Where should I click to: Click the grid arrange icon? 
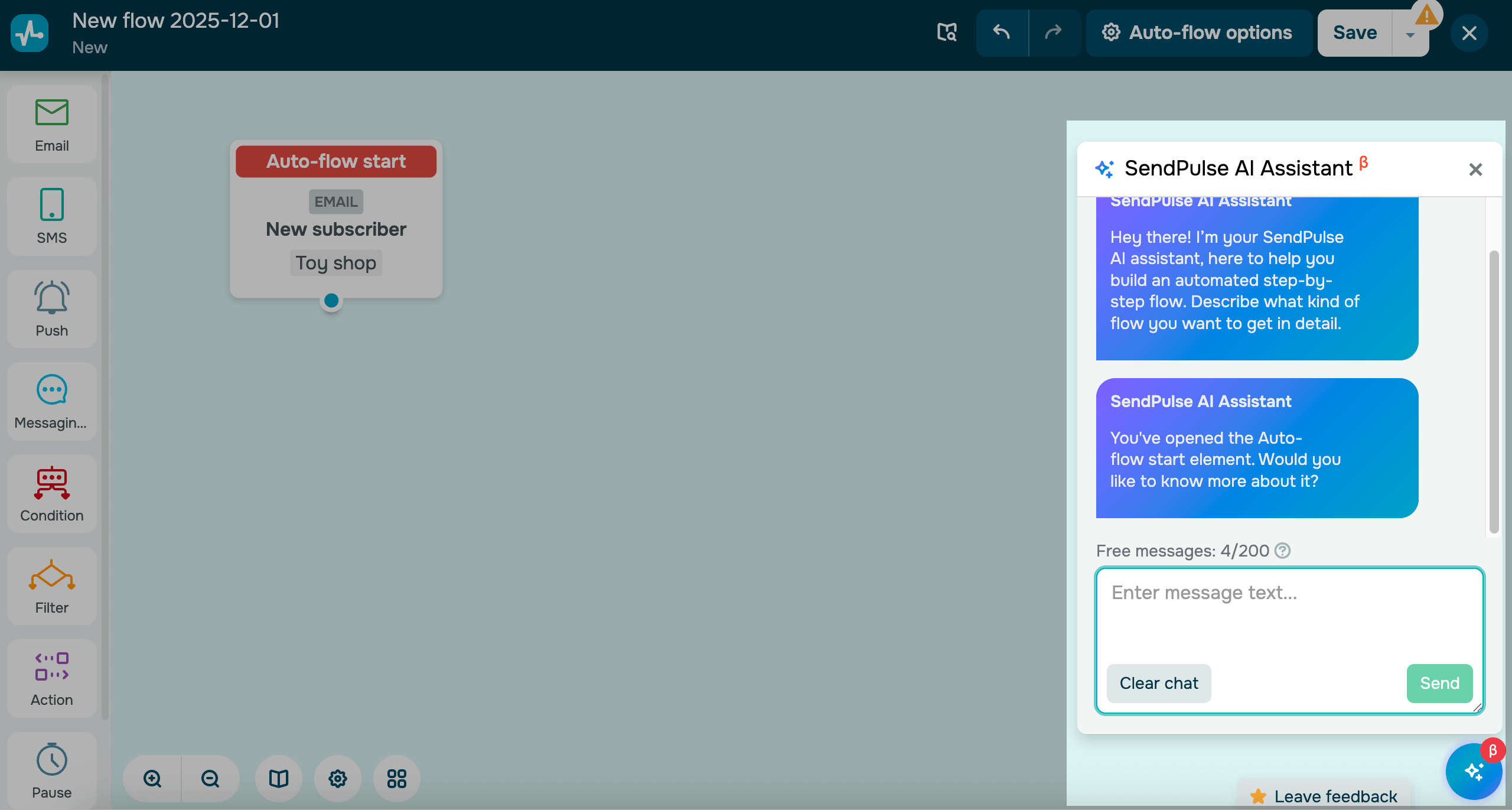coord(397,779)
